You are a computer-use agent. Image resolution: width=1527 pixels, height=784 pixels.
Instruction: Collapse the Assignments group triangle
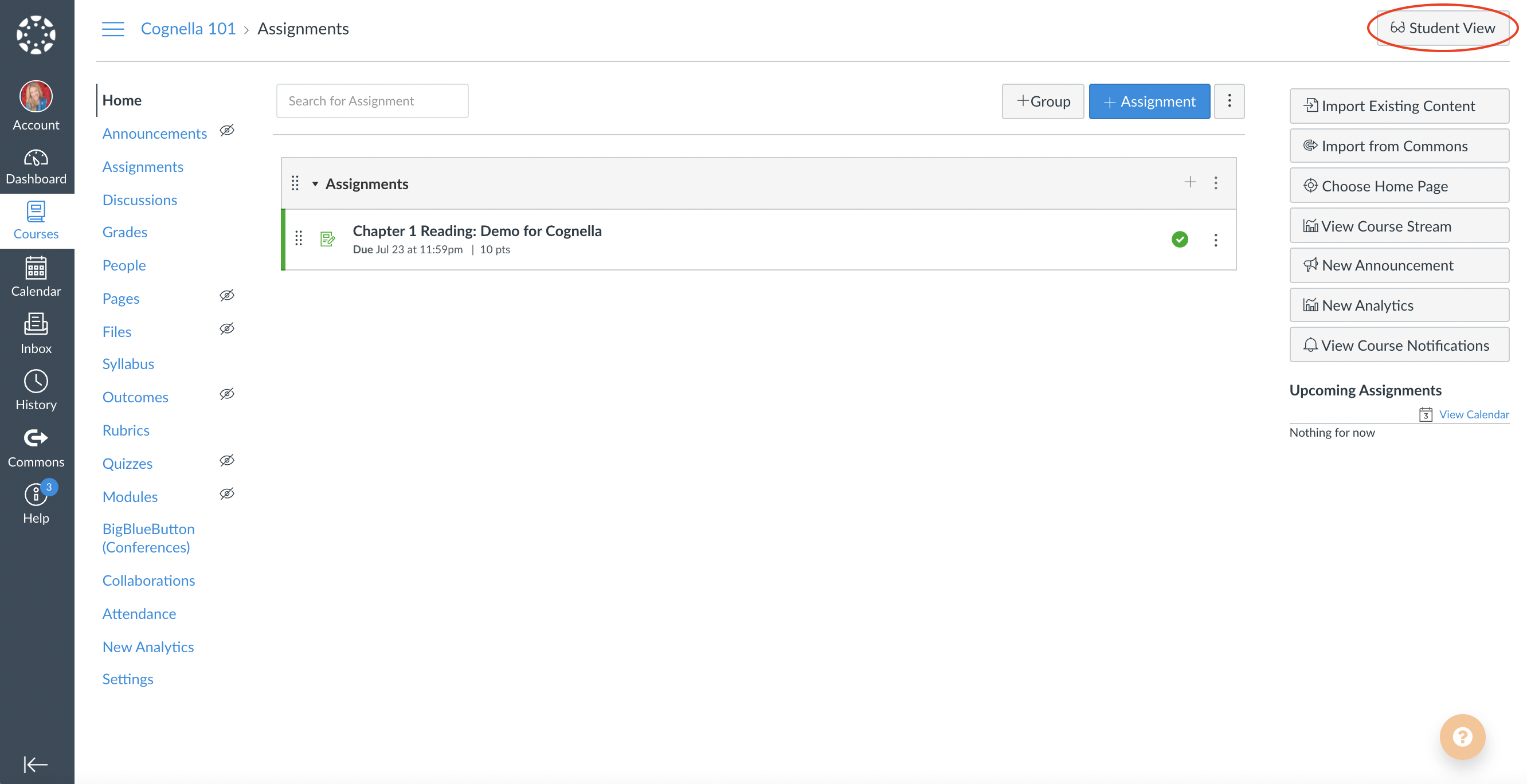pos(315,184)
